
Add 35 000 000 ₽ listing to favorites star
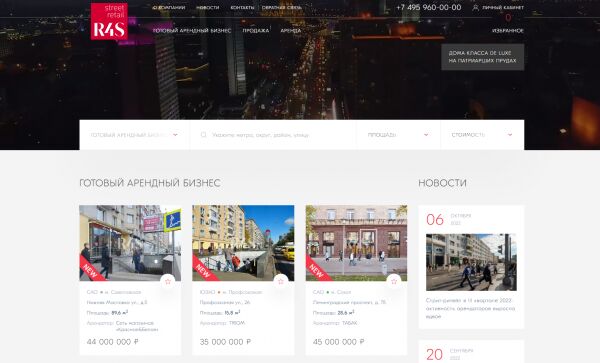pyautogui.click(x=281, y=282)
